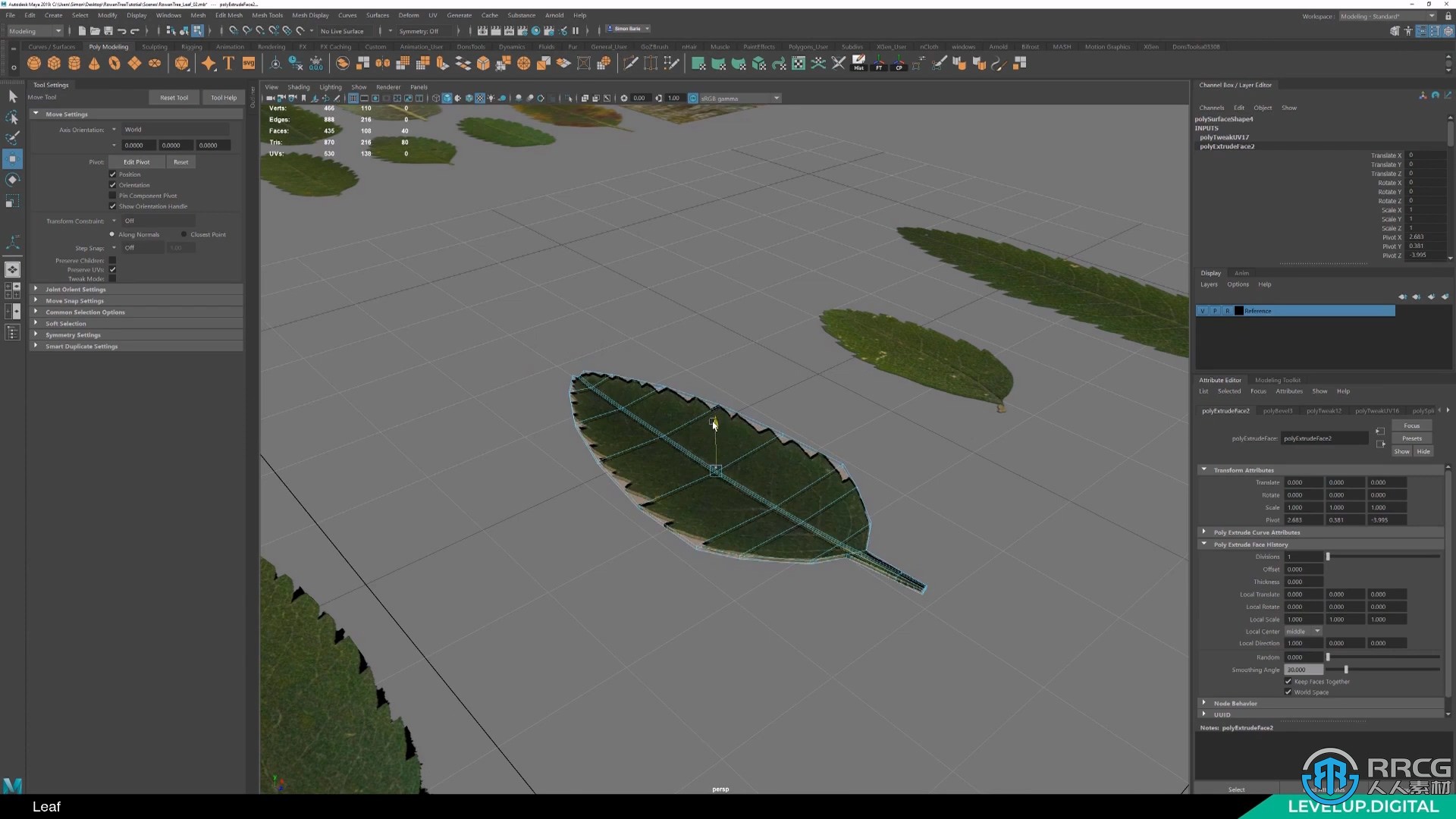Open the Local Center middle dropdown

[1304, 632]
